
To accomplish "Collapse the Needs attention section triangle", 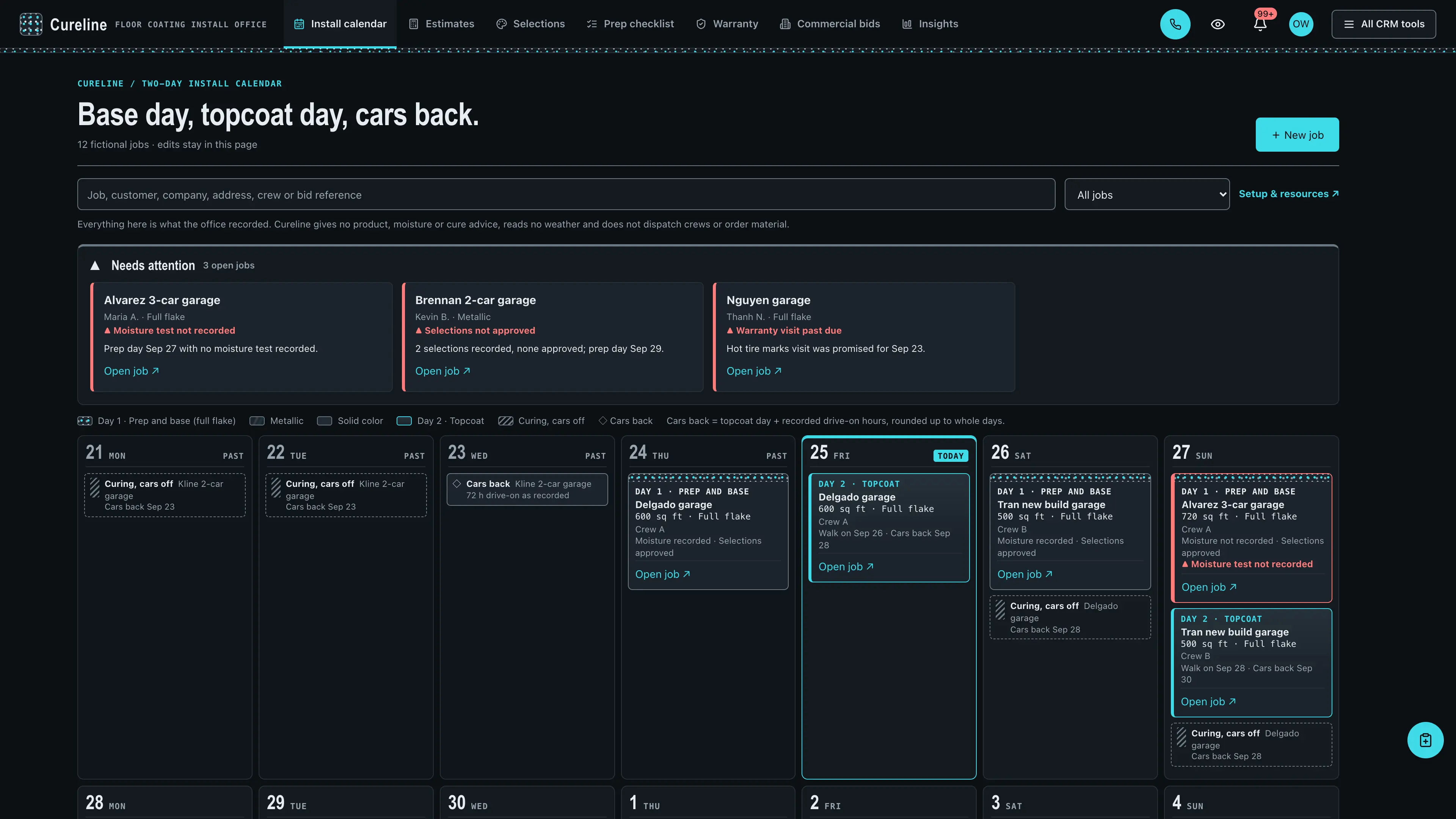I will [95, 265].
